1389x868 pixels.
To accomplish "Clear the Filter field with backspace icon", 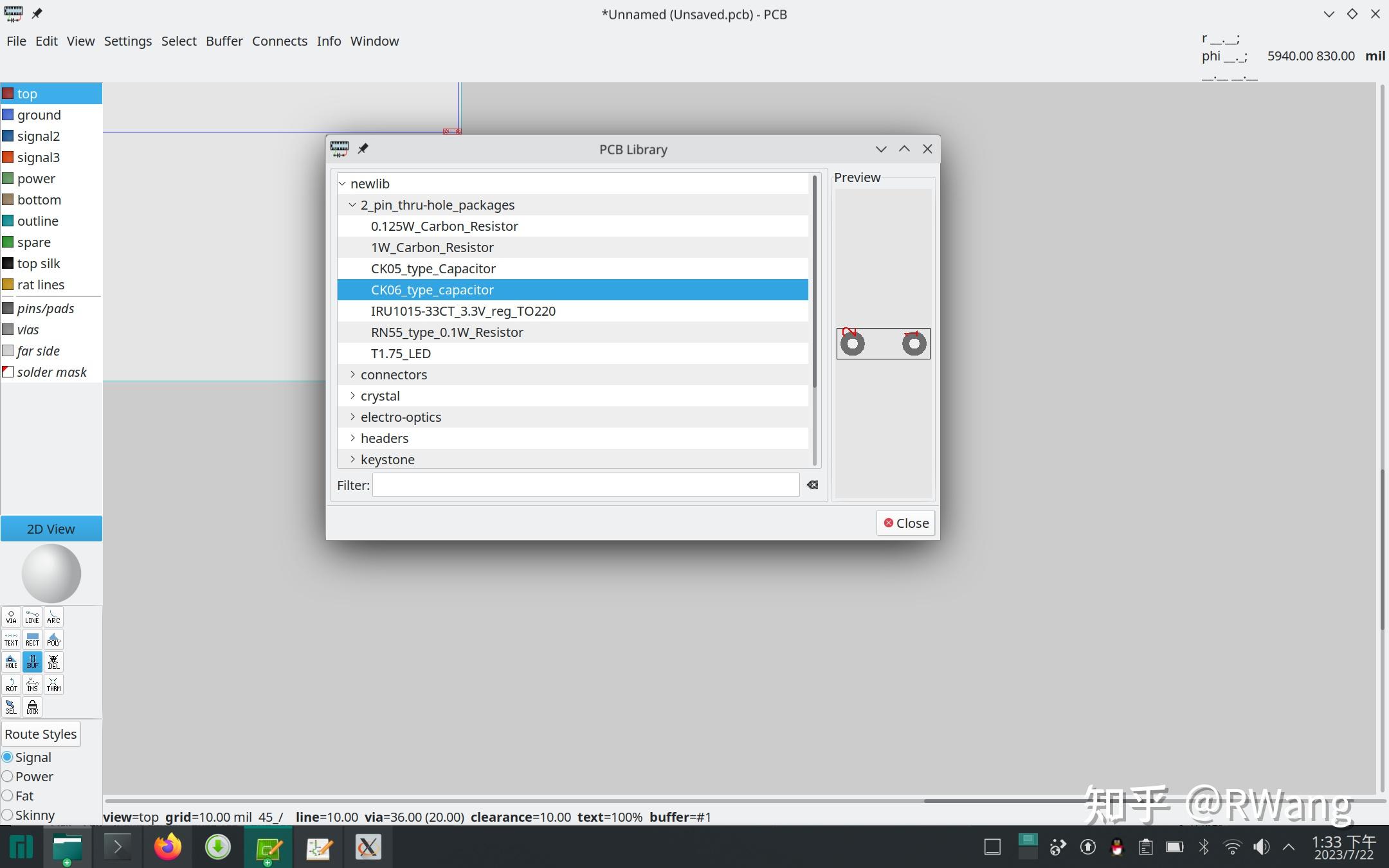I will coord(812,485).
